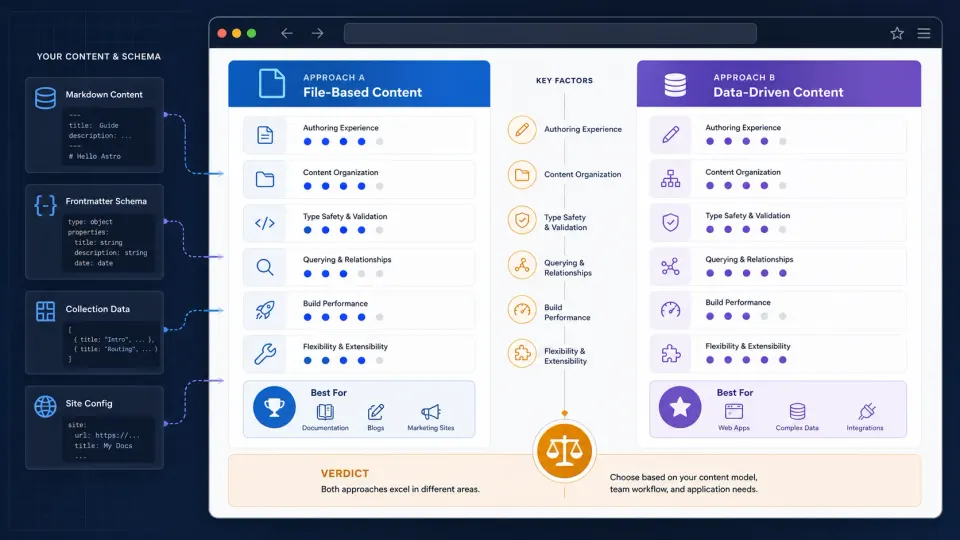Click Approach B Authoring Experience pencil icon
This screenshot has width=960, height=540.
[x=670, y=134]
